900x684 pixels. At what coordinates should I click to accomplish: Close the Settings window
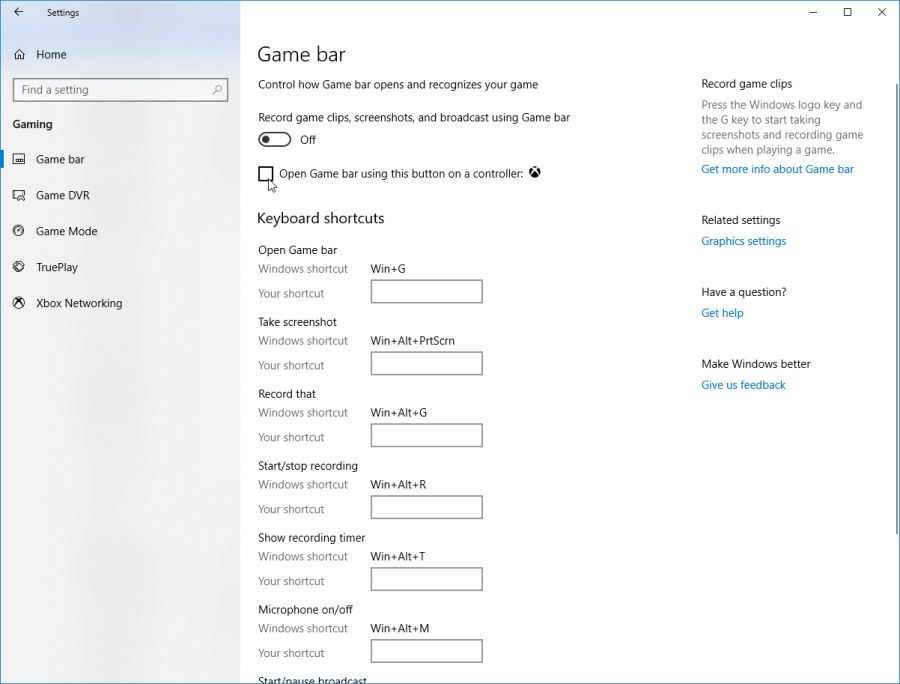[882, 12]
